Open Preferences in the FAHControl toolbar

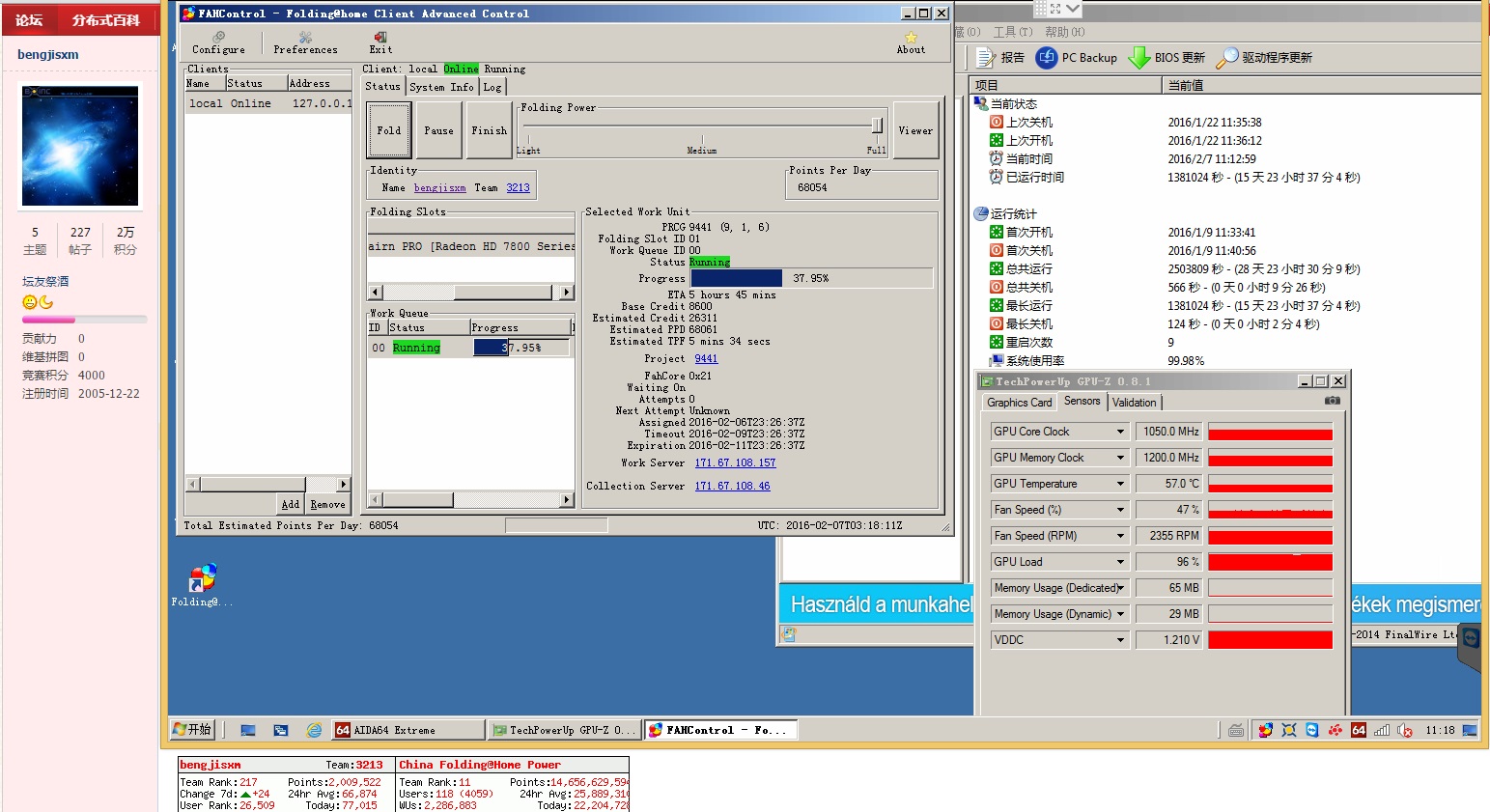click(x=305, y=43)
